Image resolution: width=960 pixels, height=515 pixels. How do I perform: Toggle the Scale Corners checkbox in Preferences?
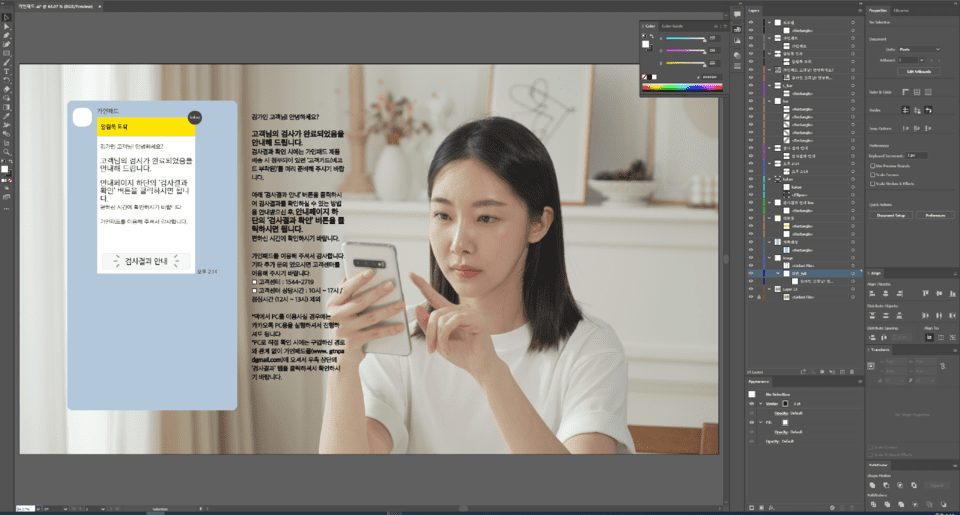pos(872,175)
